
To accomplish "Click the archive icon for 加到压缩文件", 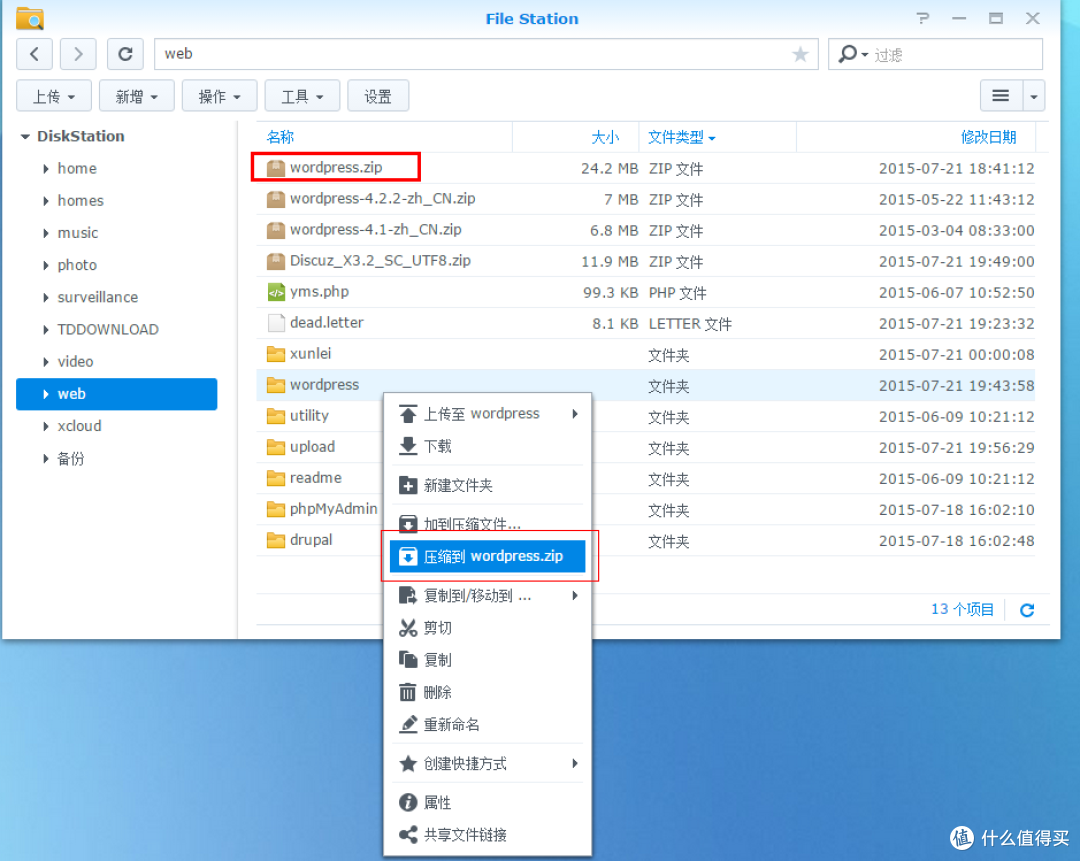I will (x=408, y=523).
